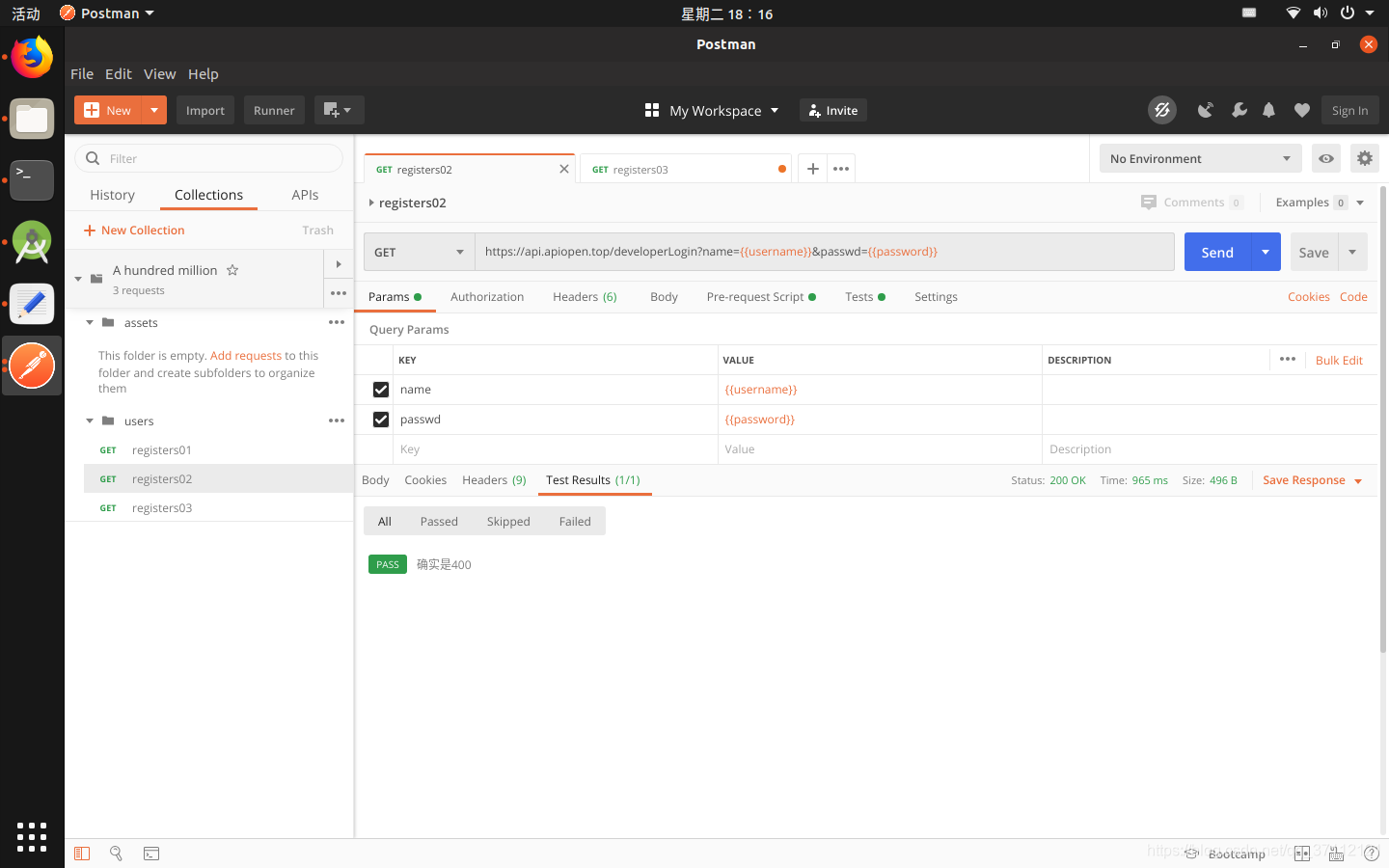Open the Cookies link

[1309, 297]
